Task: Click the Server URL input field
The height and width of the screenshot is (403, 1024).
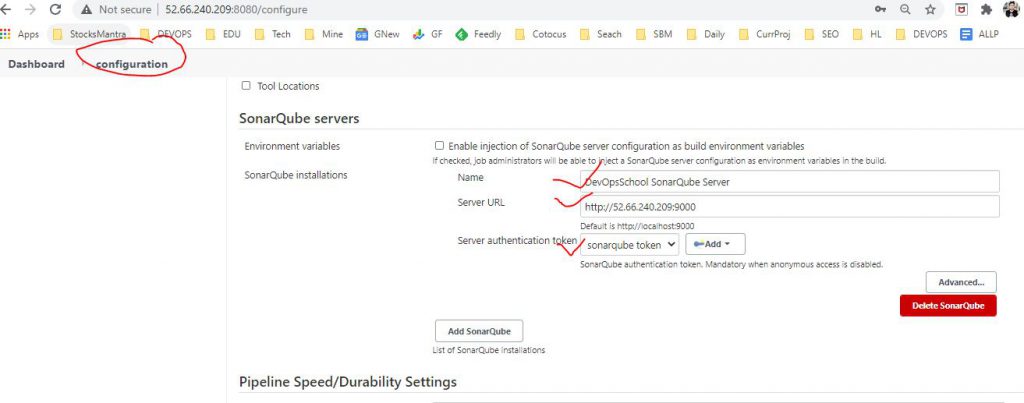Action: 788,206
